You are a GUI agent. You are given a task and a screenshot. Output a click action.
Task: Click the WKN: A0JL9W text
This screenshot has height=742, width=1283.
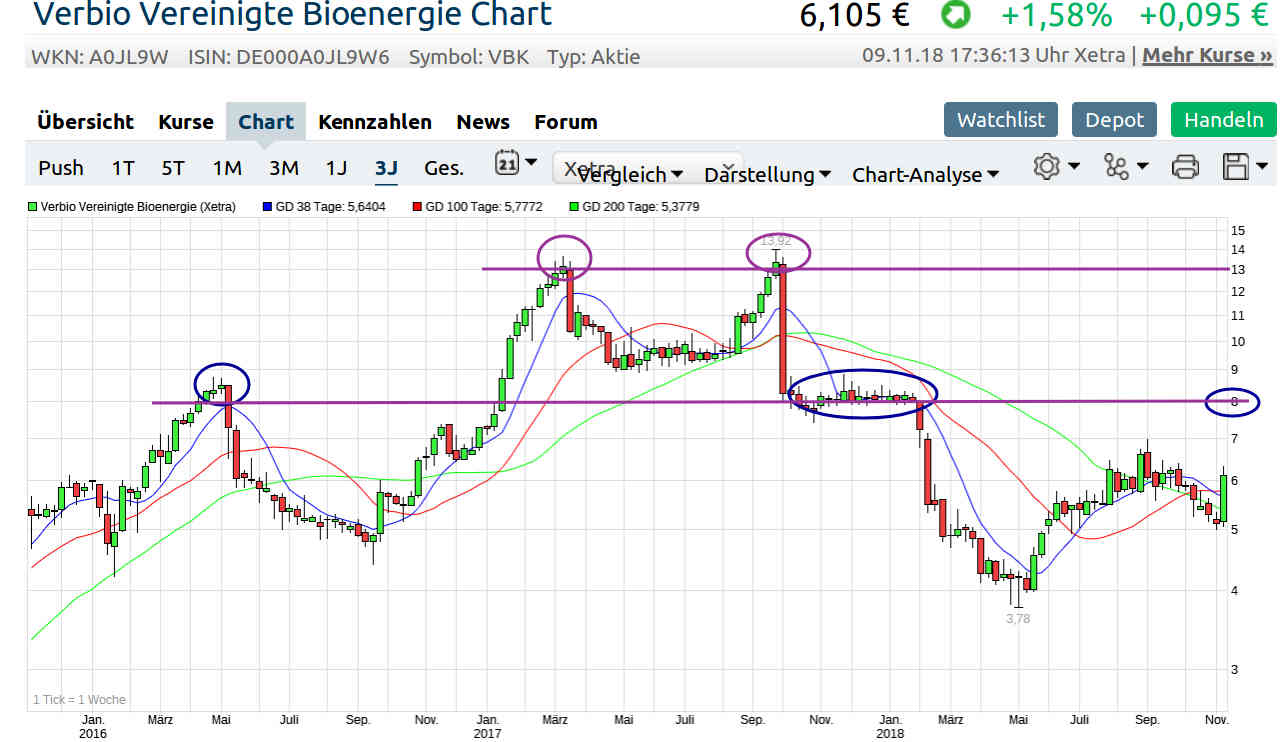(x=101, y=57)
